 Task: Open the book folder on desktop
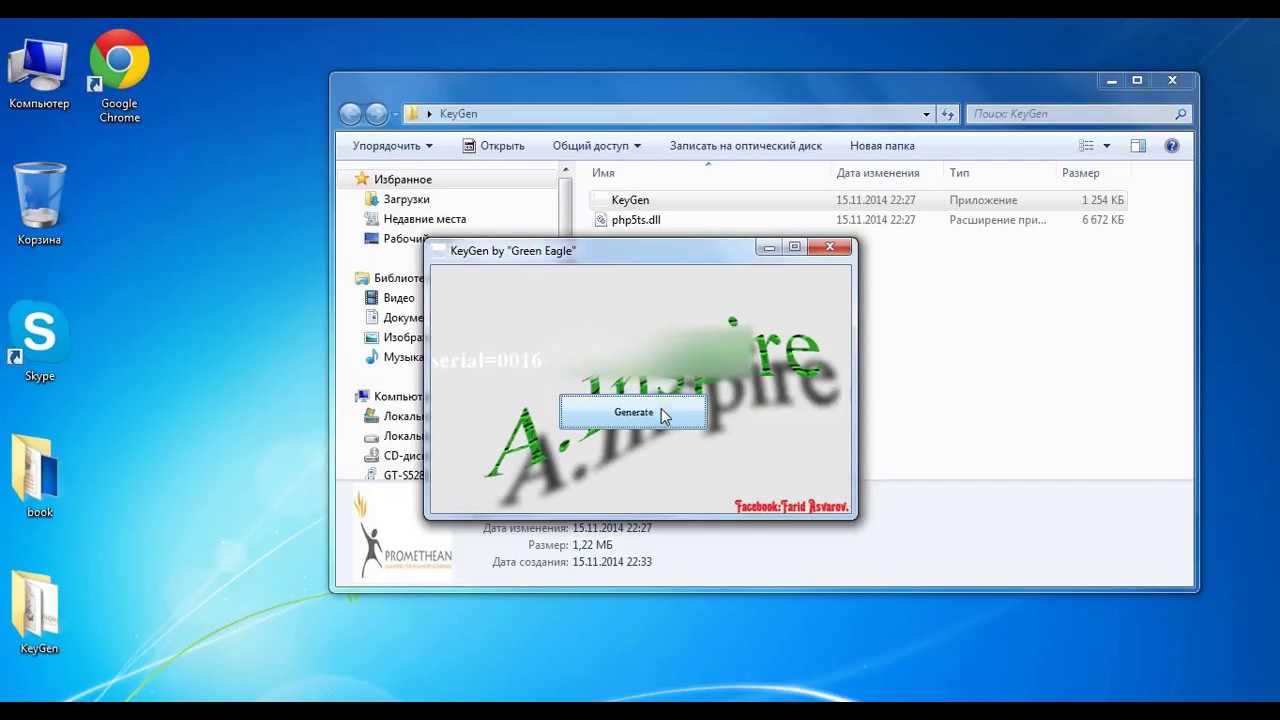(39, 477)
